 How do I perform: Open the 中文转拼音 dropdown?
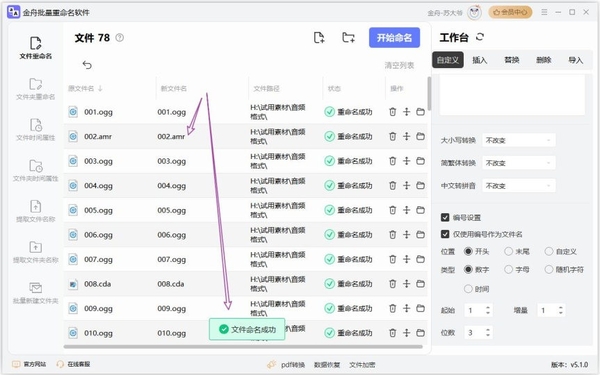[x=518, y=186]
